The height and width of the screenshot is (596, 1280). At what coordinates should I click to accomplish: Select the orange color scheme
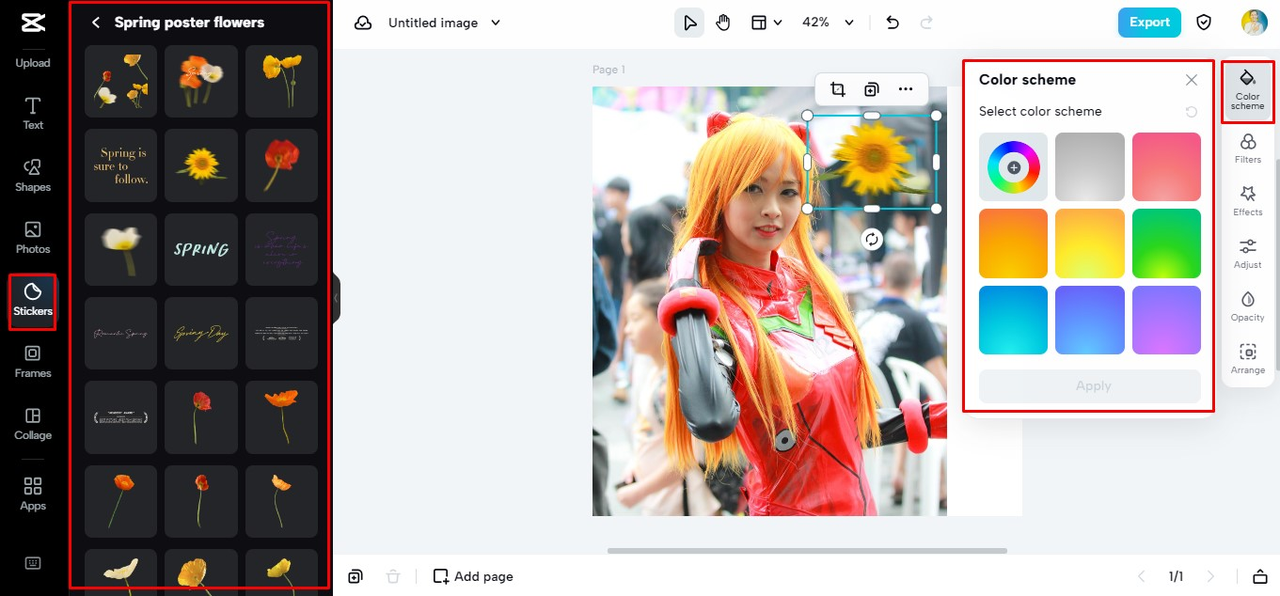(x=1013, y=243)
